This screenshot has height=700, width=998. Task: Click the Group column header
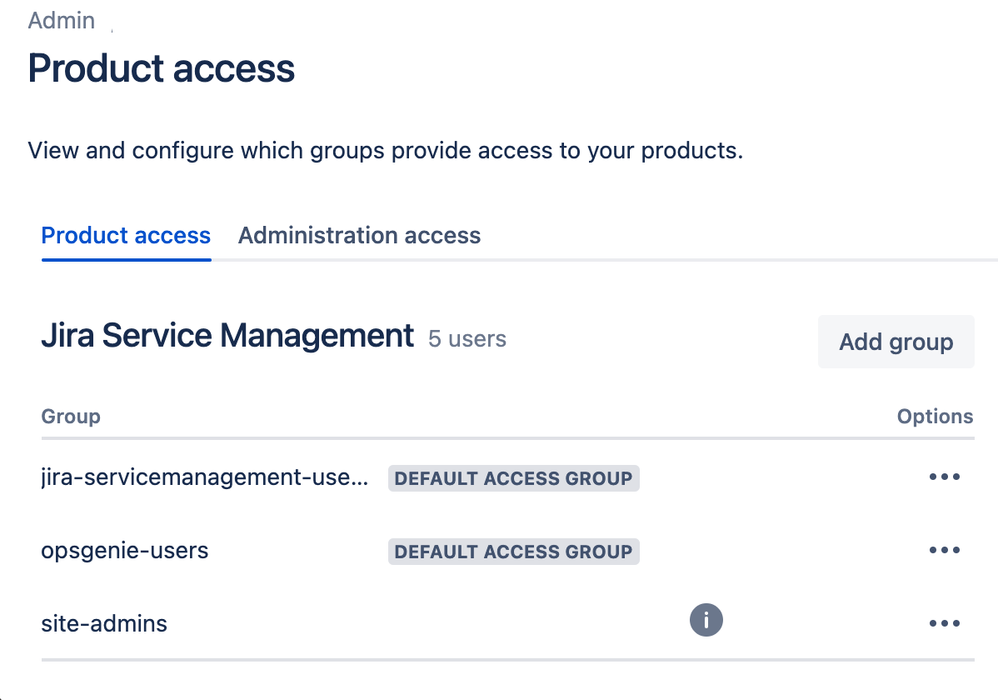[x=71, y=416]
